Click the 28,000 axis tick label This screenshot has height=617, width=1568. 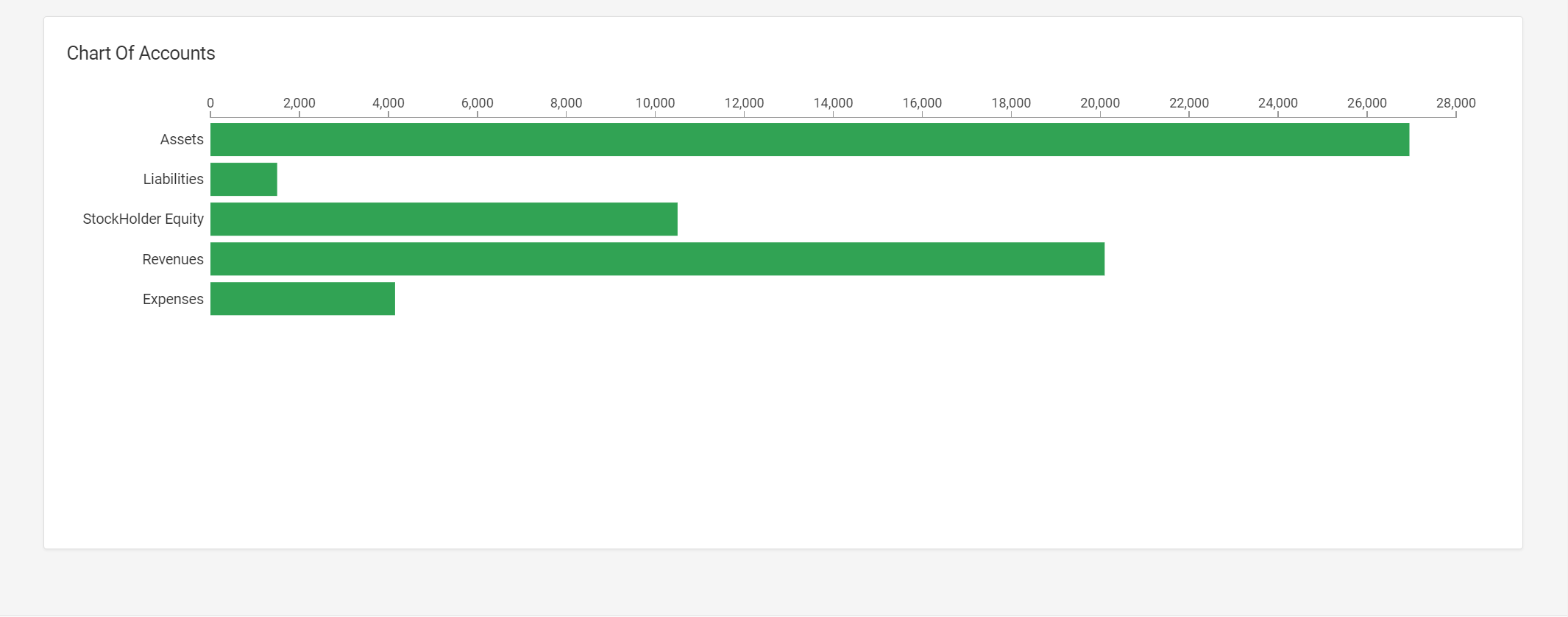1455,103
